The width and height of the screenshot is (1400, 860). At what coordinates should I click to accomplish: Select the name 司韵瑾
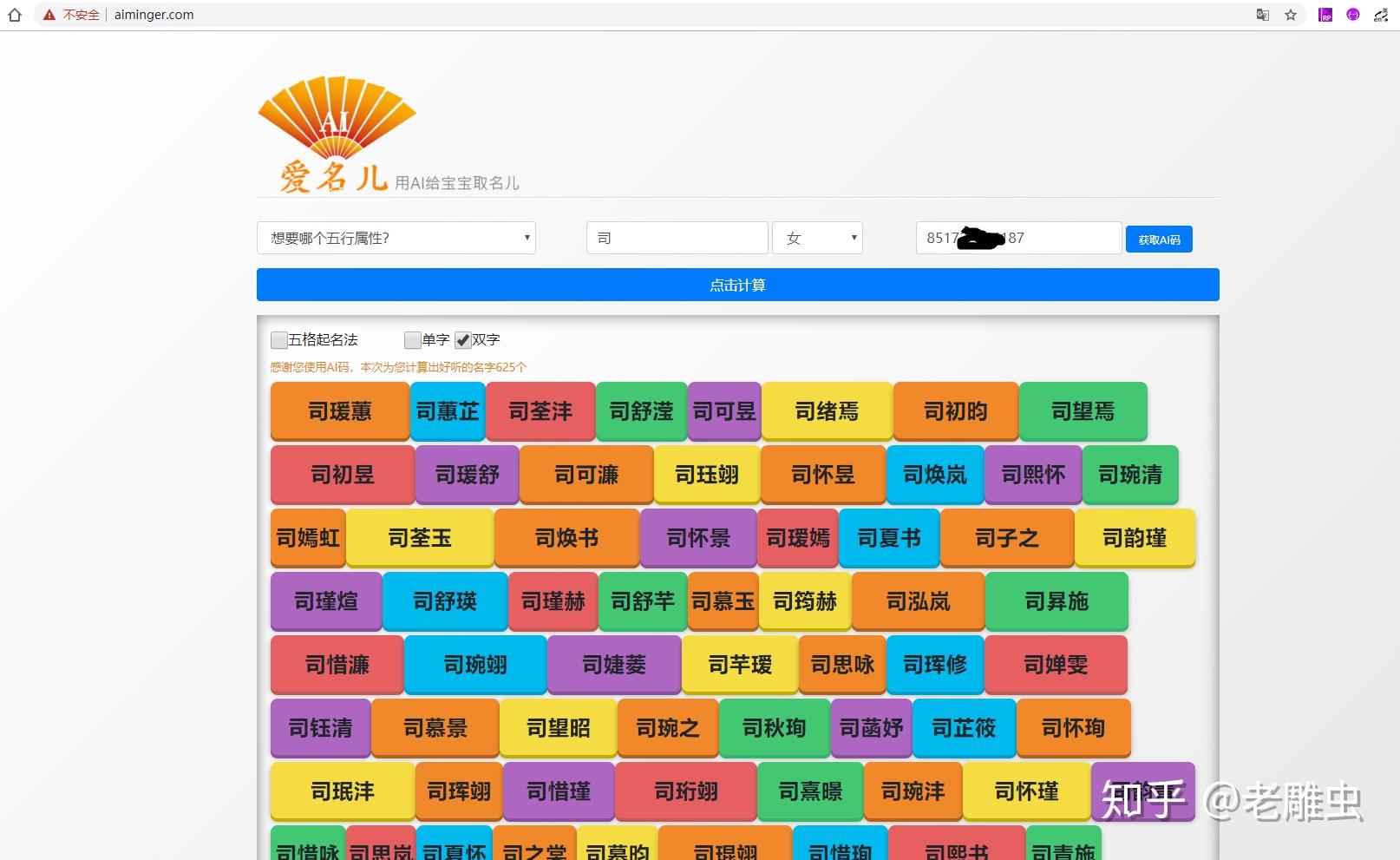click(1135, 538)
